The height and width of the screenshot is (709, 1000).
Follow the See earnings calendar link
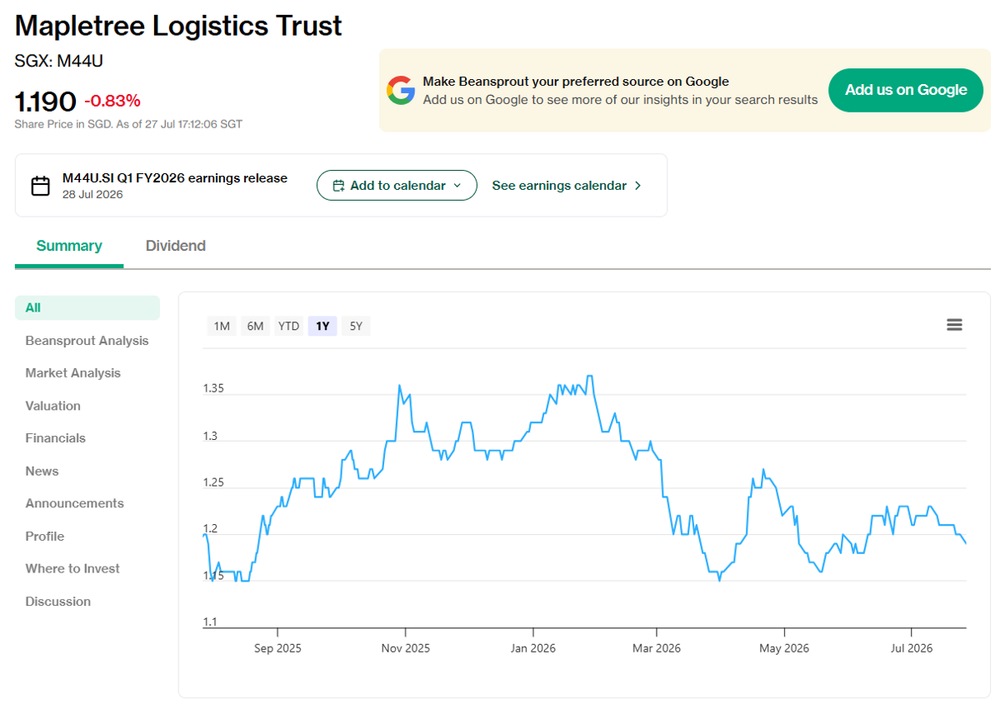(566, 186)
